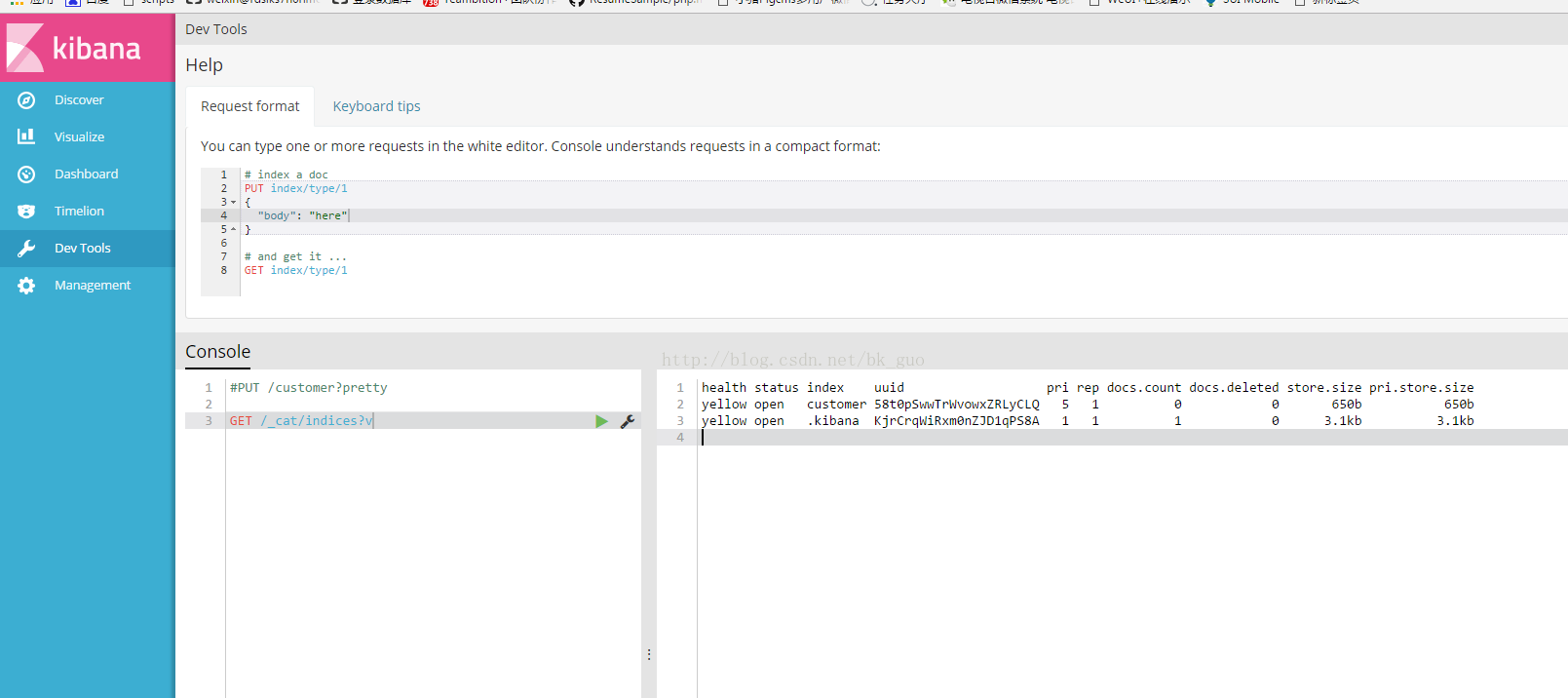Screen dimensions: 1568x698
Task: Click the Kibana logo
Action: click(x=74, y=48)
